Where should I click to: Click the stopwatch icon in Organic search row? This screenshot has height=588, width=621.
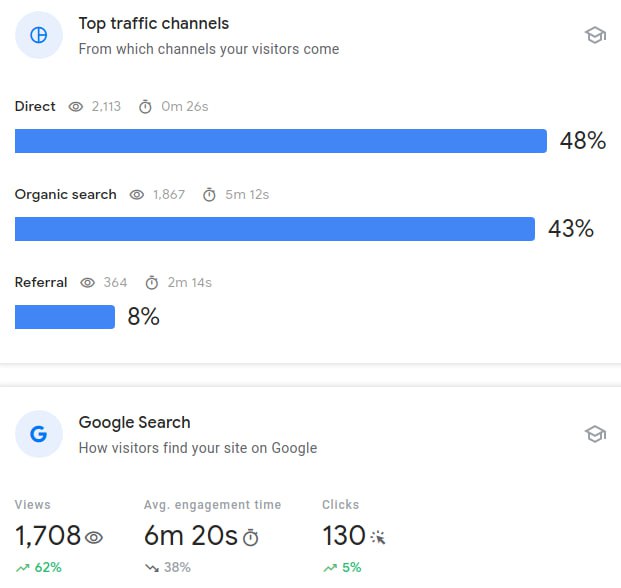pos(209,195)
